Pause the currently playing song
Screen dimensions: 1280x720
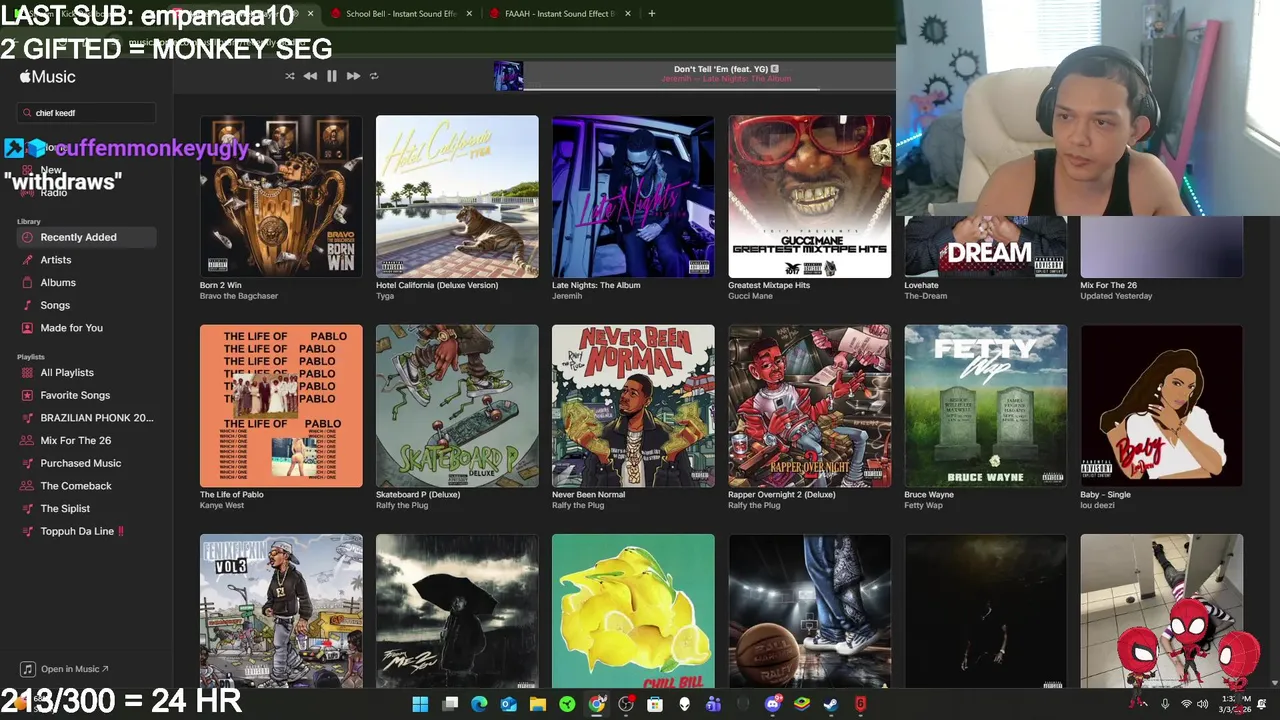332,76
